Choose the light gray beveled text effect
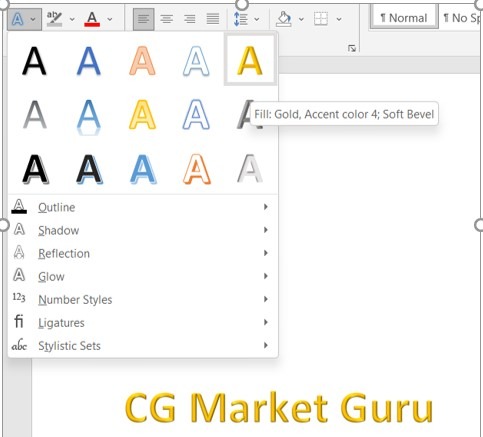The image size is (483, 437). pyautogui.click(x=250, y=169)
